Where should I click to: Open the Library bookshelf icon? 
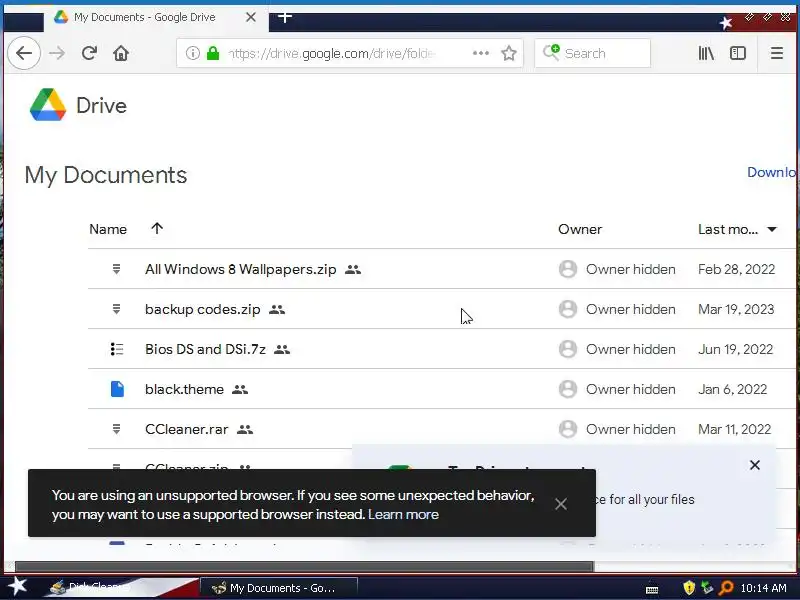(x=706, y=53)
